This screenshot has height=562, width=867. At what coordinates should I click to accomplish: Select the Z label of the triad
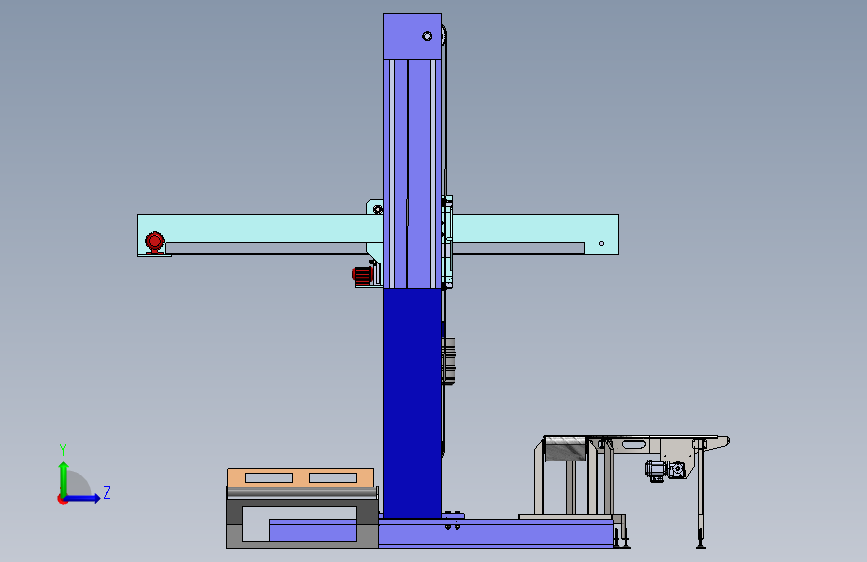107,492
